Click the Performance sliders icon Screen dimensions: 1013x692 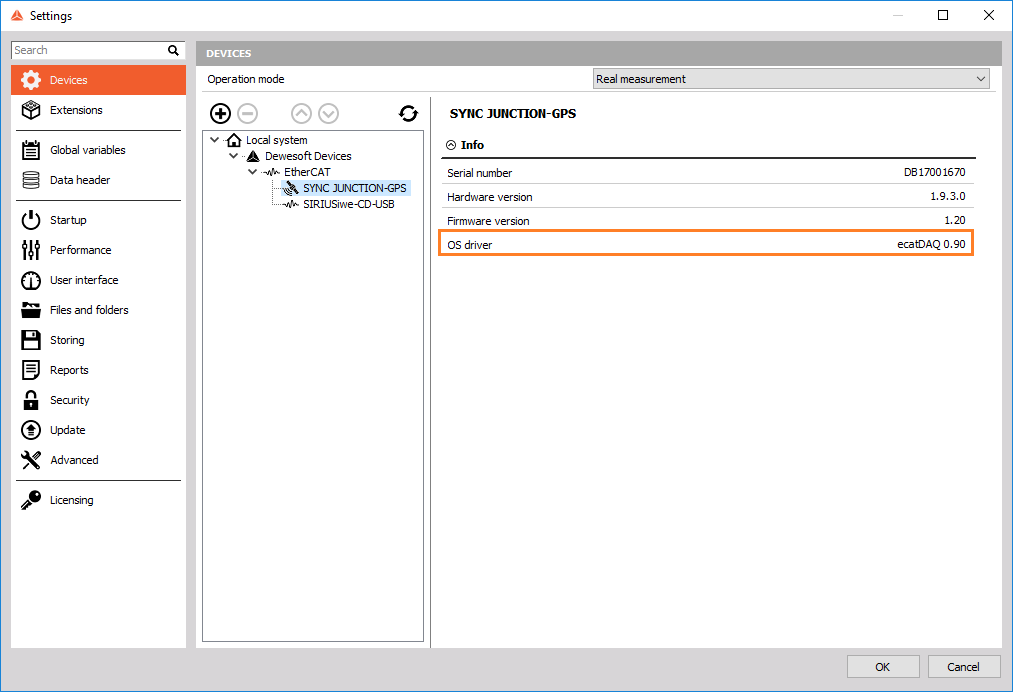click(30, 250)
